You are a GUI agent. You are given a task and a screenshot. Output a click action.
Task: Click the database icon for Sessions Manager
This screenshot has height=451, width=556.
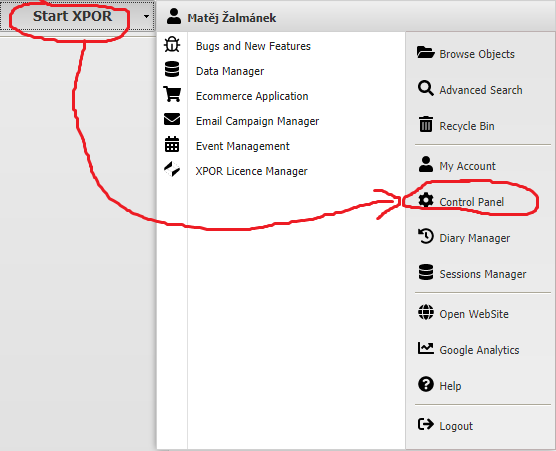[x=426, y=272]
